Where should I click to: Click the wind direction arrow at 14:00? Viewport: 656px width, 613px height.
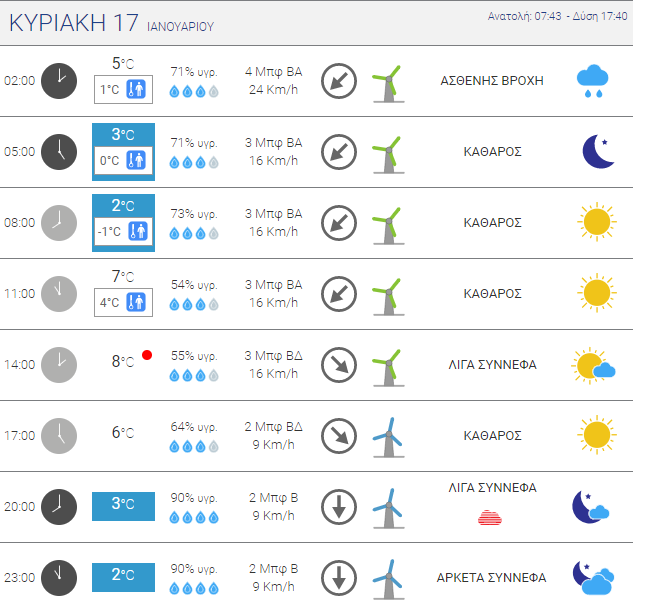pos(339,365)
